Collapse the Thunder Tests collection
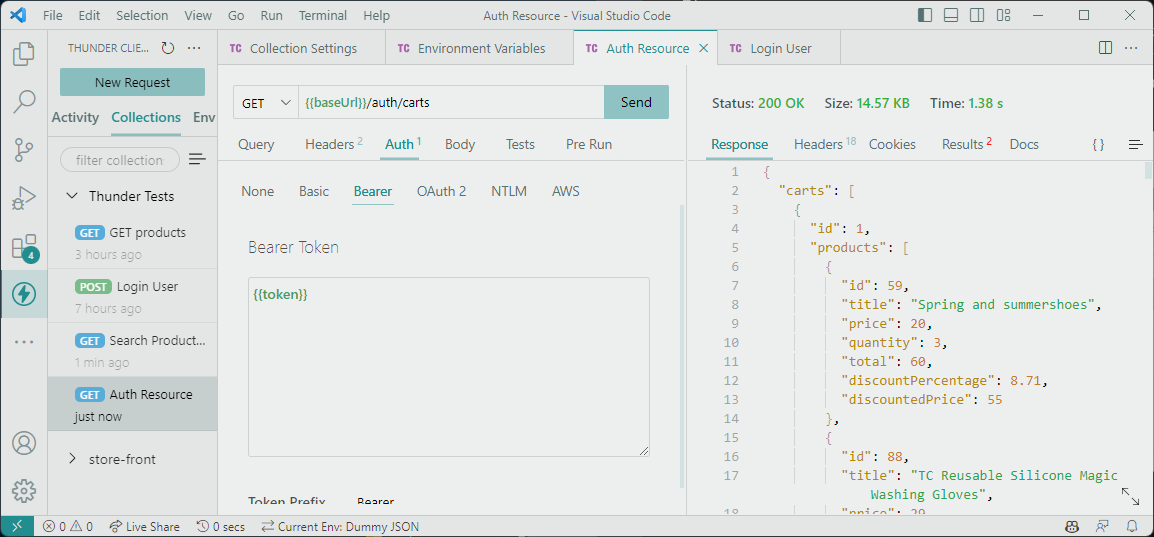This screenshot has height=537, width=1154. pyautogui.click(x=72, y=196)
